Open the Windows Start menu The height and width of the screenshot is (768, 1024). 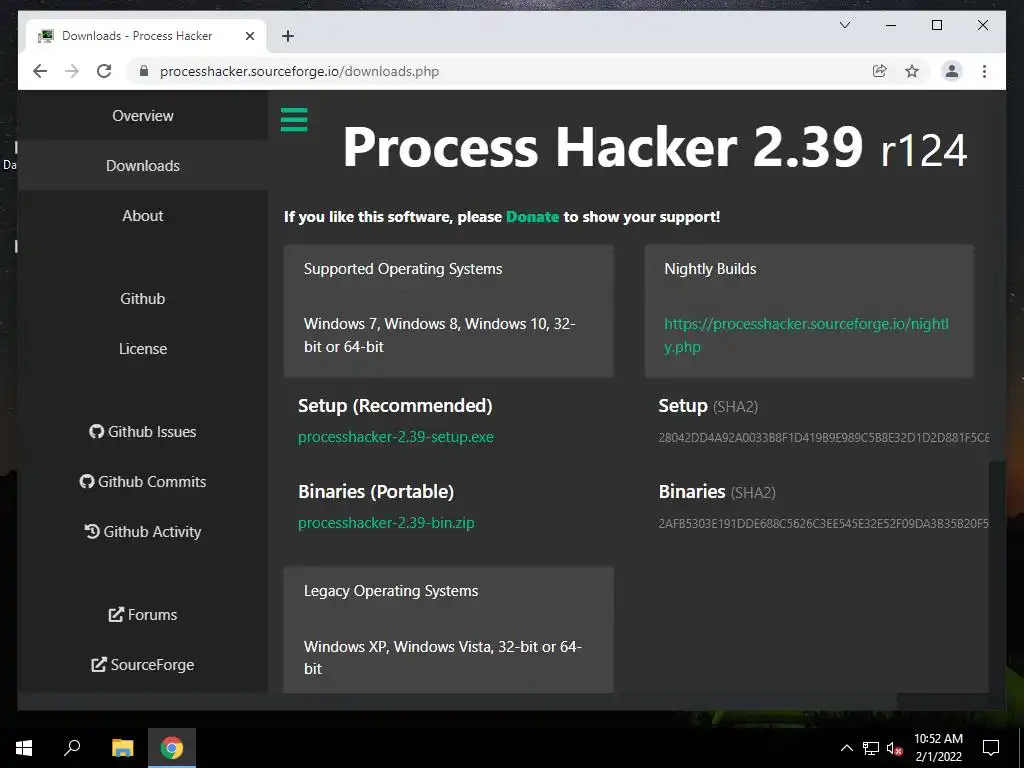pos(24,748)
